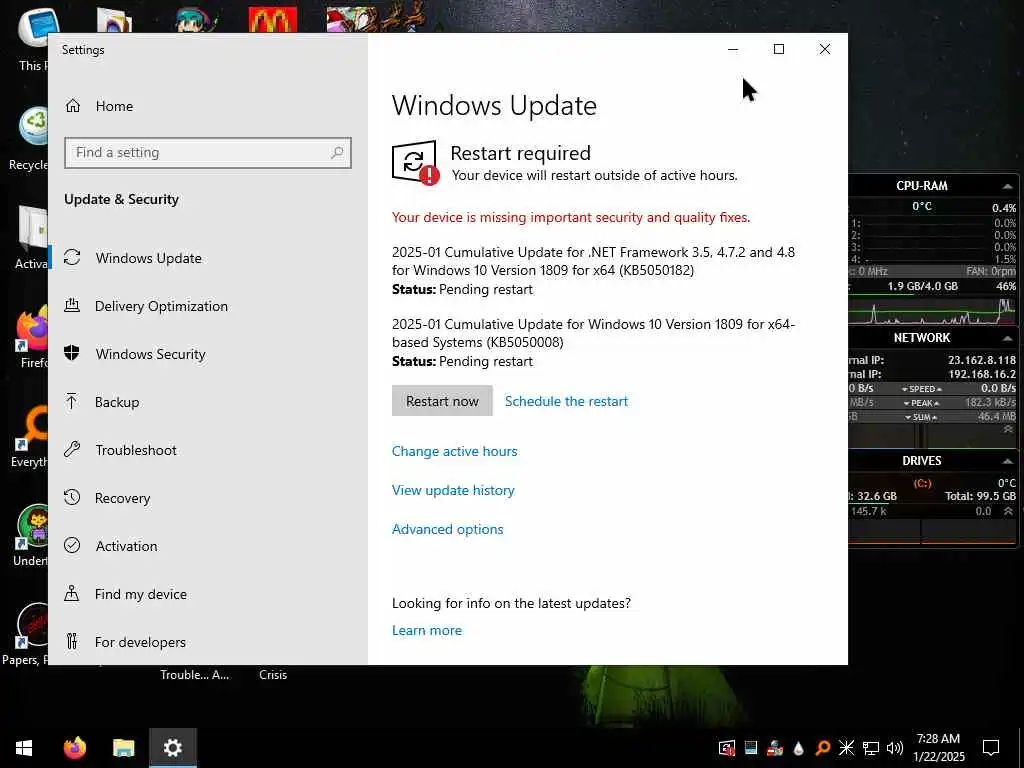This screenshot has width=1024, height=768.
Task: Open Change active hours
Action: click(455, 451)
